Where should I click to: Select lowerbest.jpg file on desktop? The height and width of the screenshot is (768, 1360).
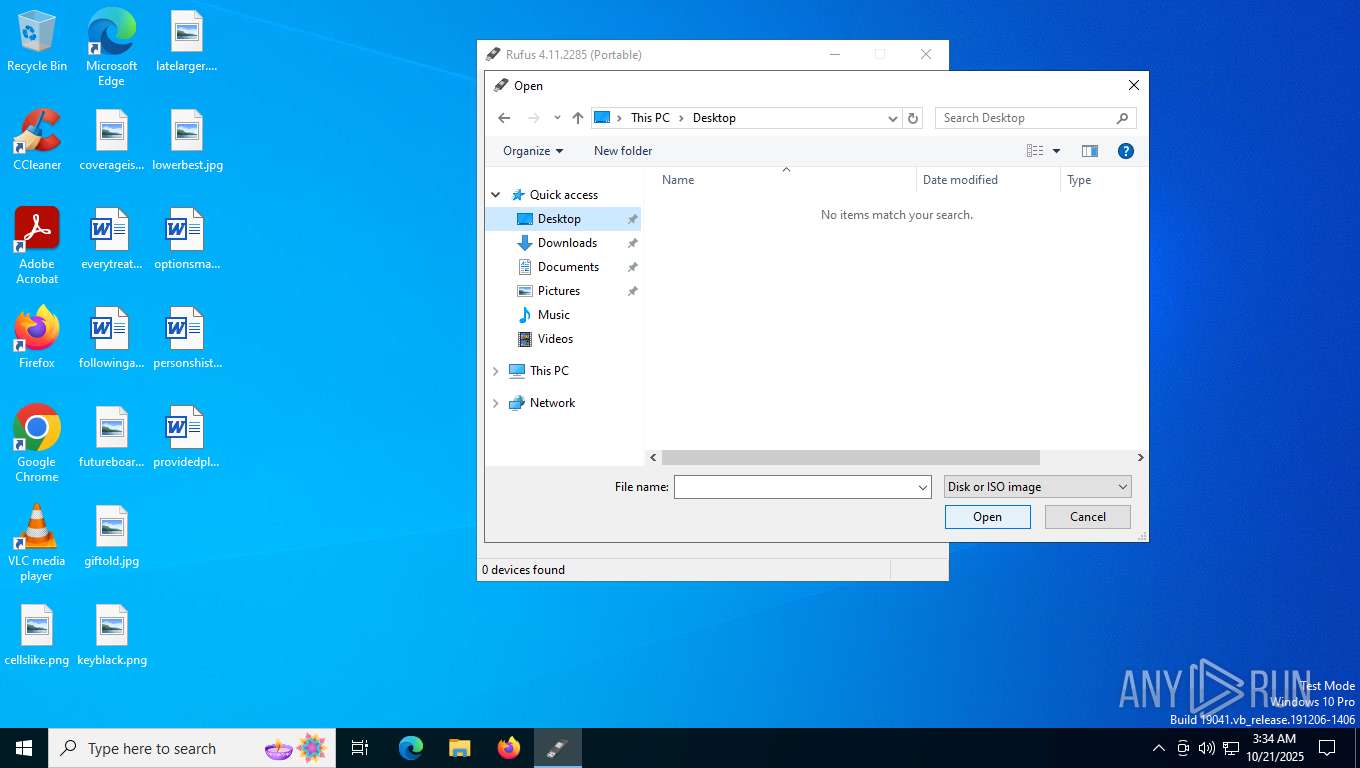click(187, 141)
